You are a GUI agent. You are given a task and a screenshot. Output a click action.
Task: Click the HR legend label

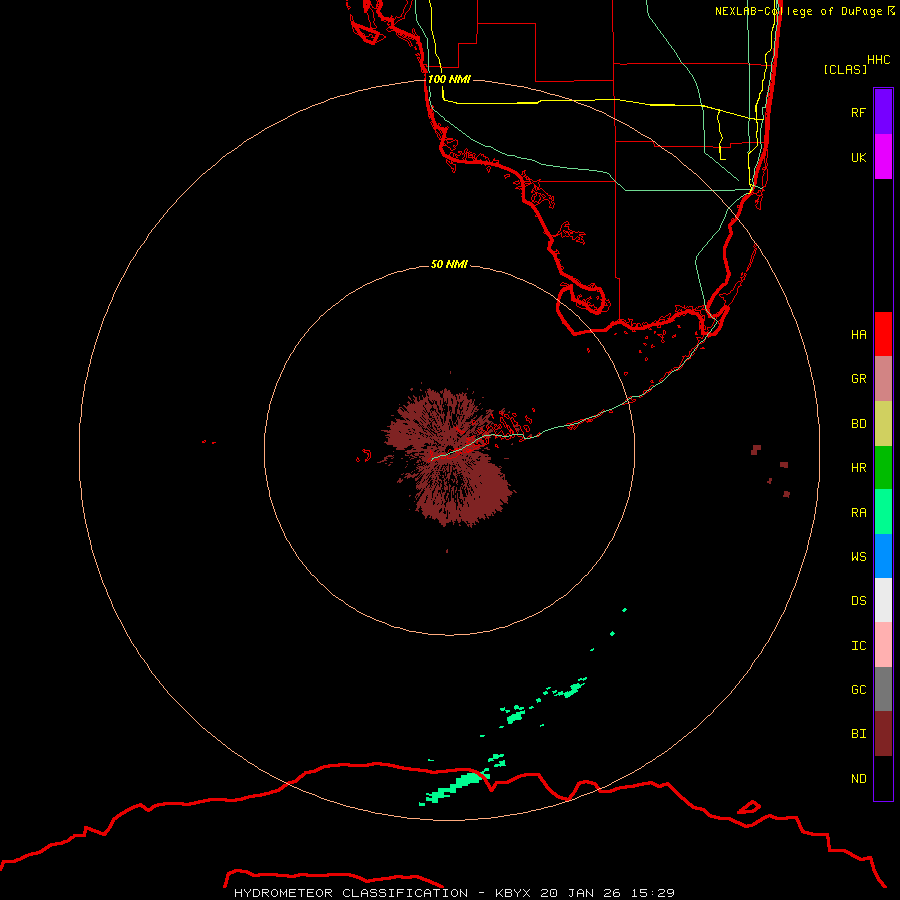(858, 468)
